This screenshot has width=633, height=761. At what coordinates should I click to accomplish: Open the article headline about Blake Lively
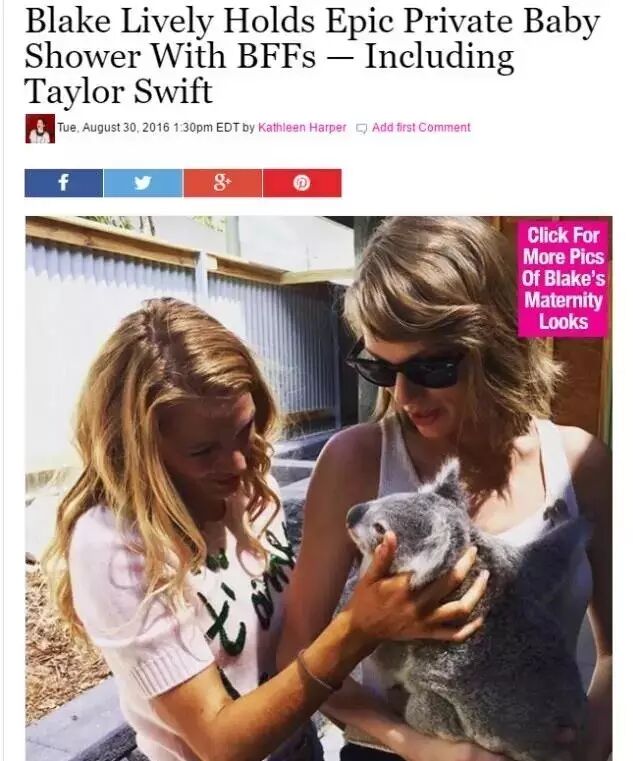[x=312, y=56]
